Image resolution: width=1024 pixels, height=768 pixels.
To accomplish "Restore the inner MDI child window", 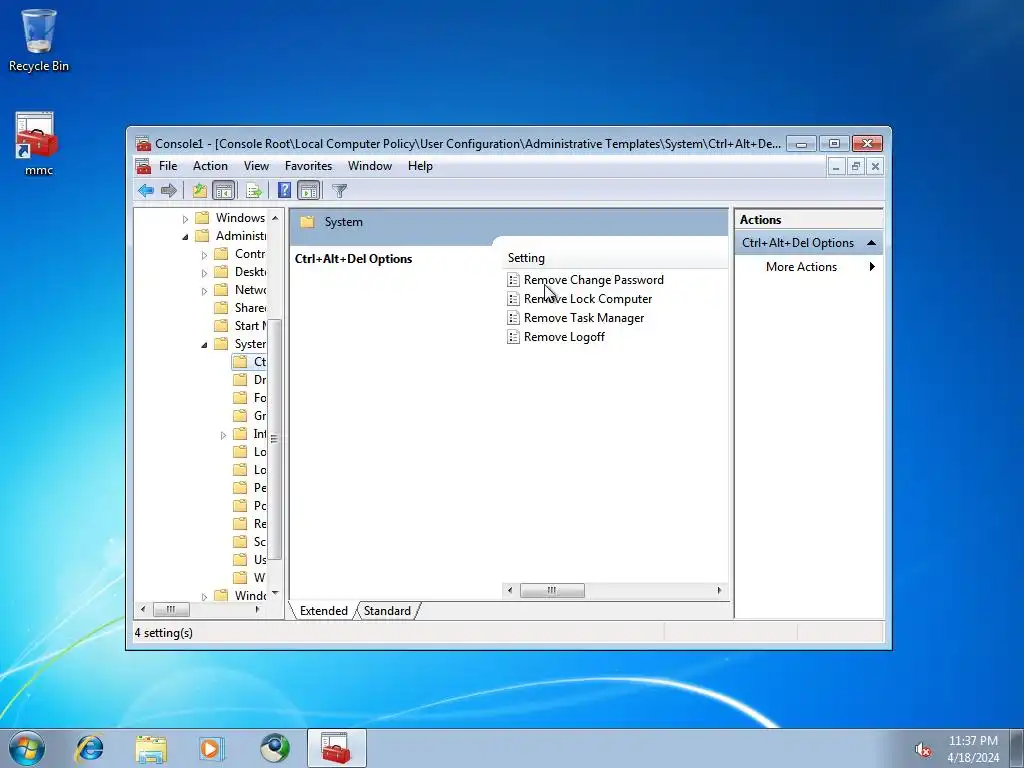I will click(x=856, y=167).
